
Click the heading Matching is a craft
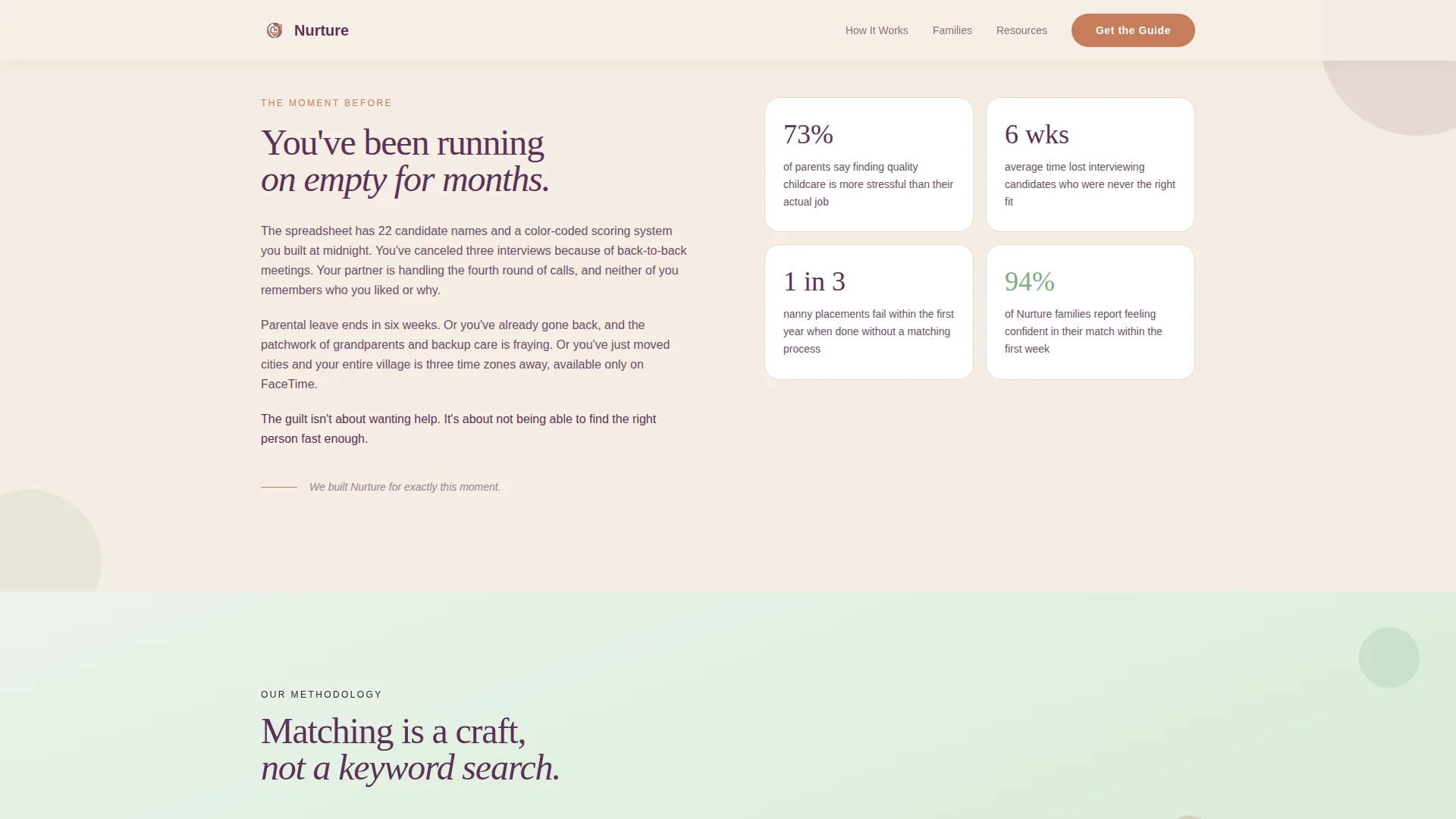pos(393,731)
